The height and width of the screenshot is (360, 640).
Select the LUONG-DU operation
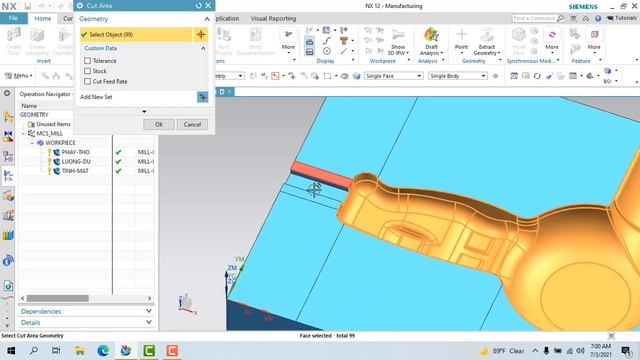(76, 162)
